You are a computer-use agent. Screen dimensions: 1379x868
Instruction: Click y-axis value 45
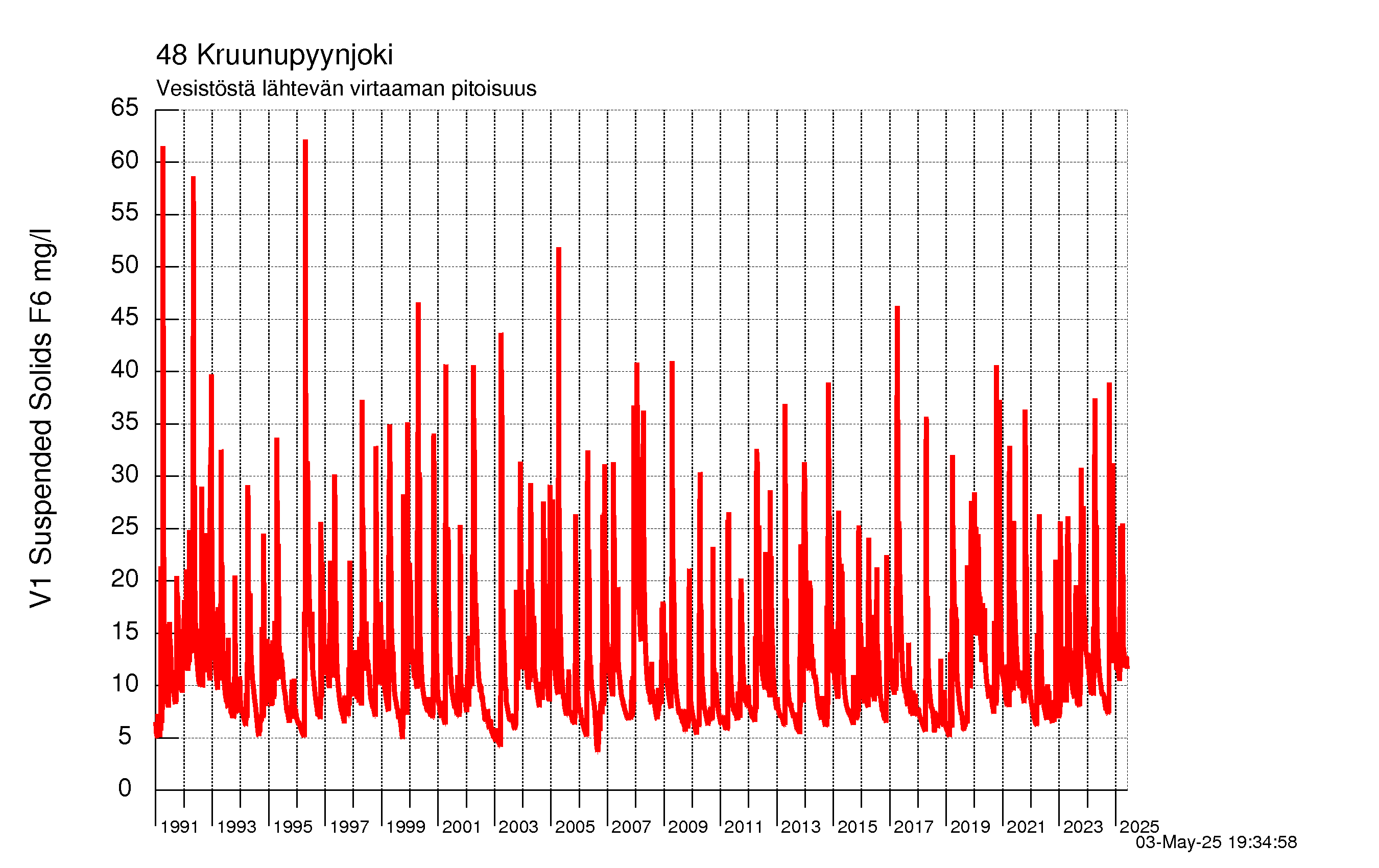point(125,317)
